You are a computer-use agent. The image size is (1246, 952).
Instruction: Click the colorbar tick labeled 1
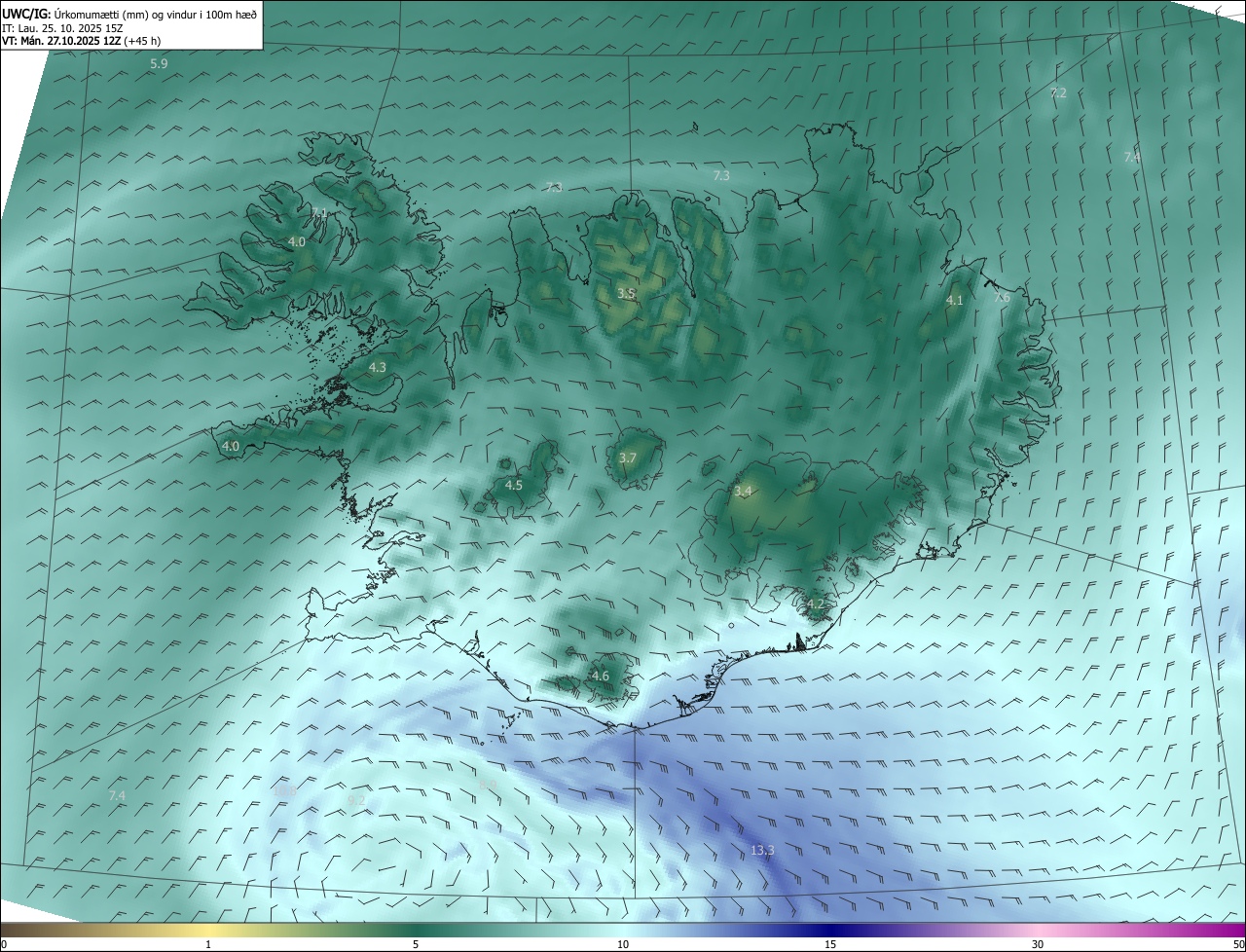click(x=208, y=944)
